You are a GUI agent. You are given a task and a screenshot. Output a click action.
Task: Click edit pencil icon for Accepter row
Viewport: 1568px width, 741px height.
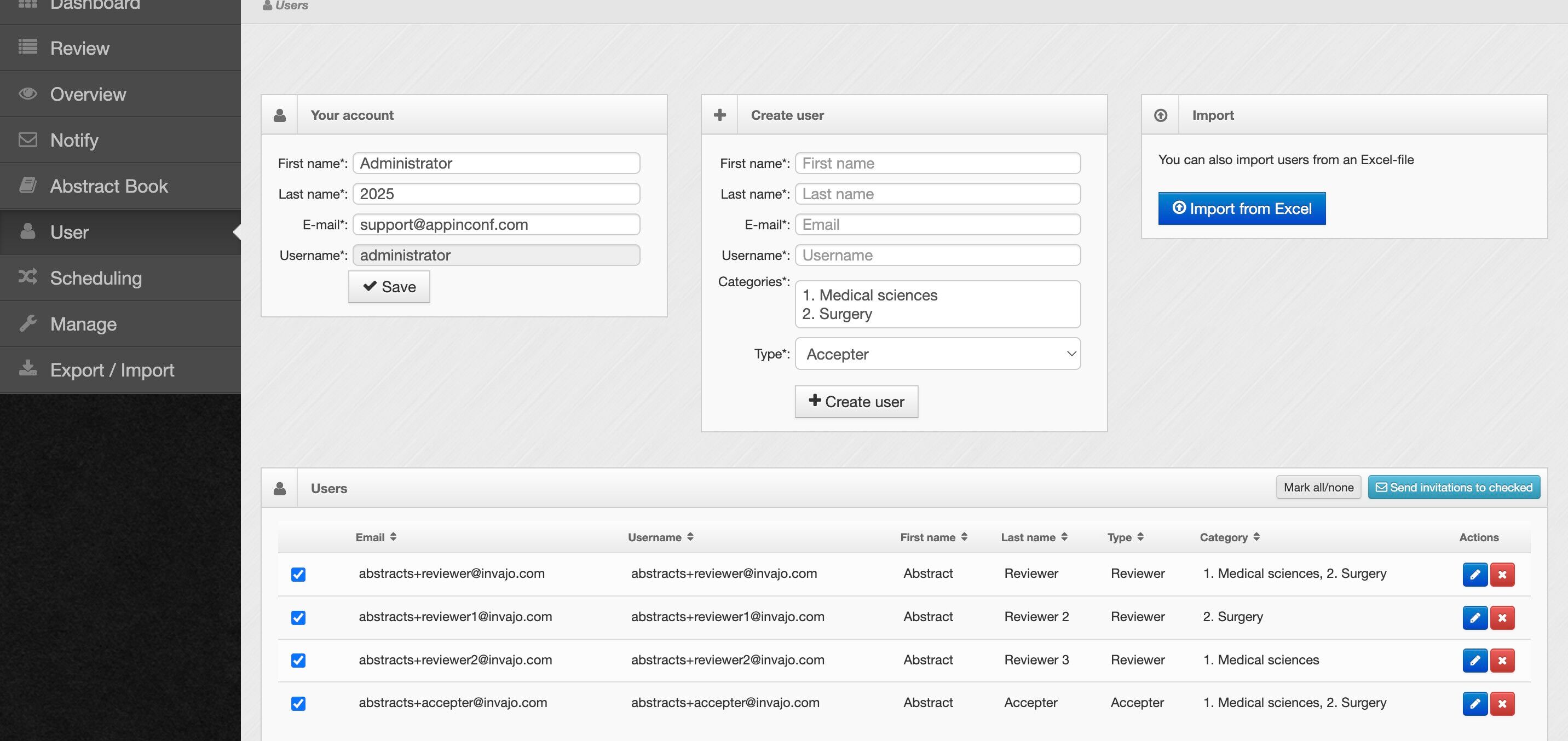tap(1474, 704)
